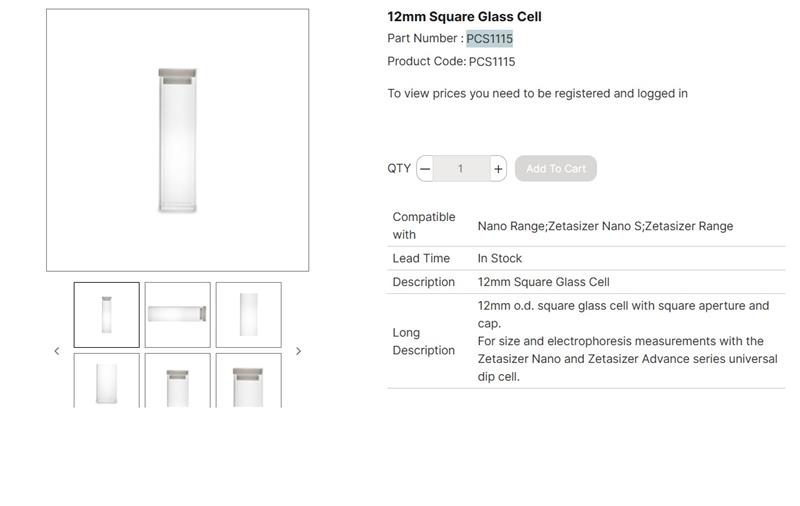Select the bottom-right cap close-up thumbnail

pyautogui.click(x=248, y=381)
